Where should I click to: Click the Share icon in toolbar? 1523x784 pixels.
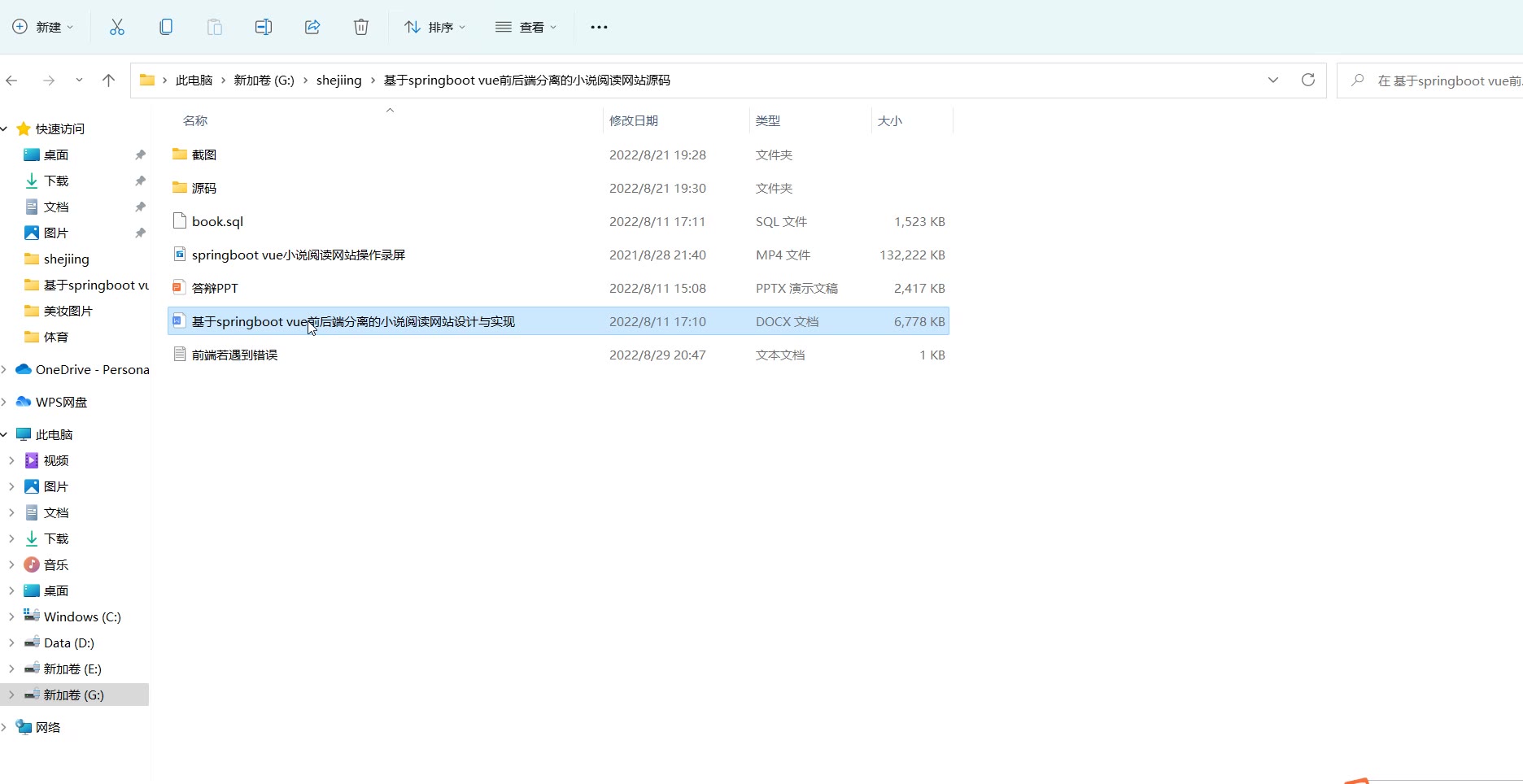[x=312, y=27]
